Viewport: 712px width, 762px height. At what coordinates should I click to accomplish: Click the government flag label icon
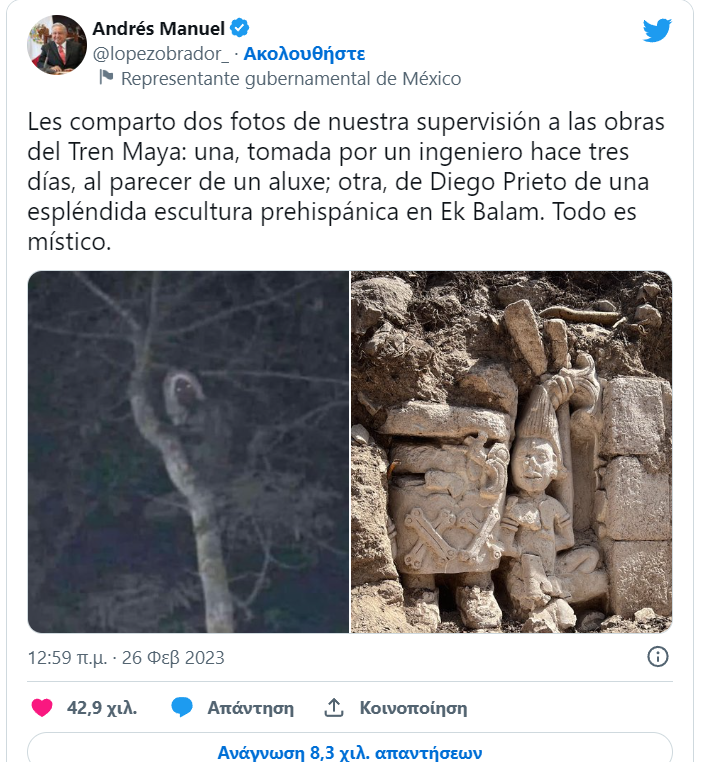point(106,77)
